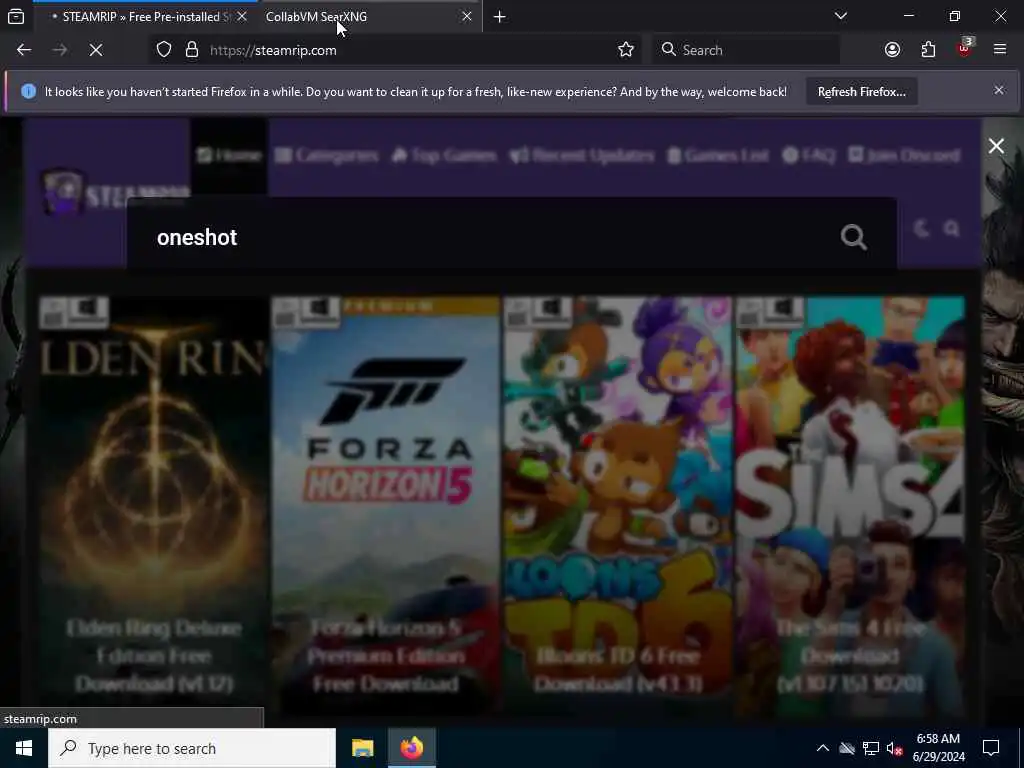
Task: Toggle dark mode moon icon
Action: pyautogui.click(x=921, y=228)
